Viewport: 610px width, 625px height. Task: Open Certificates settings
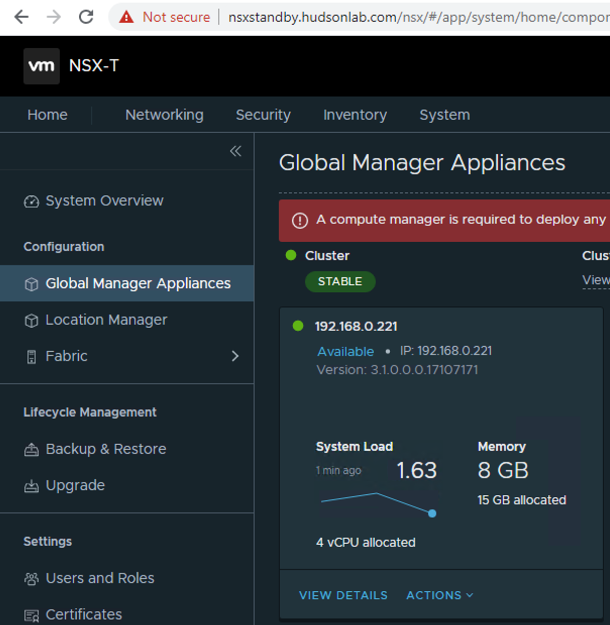click(x=84, y=615)
